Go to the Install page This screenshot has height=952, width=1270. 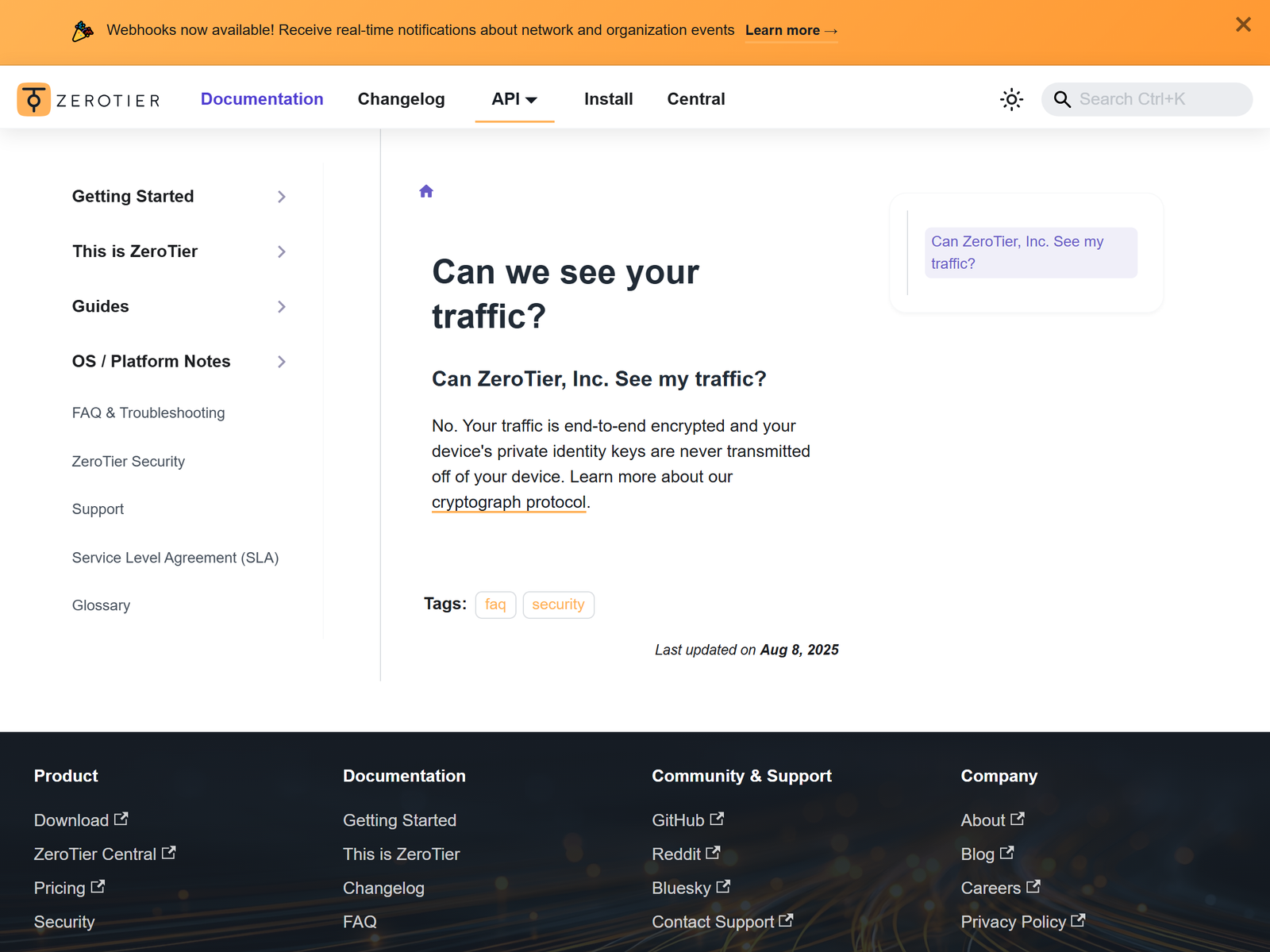pos(609,99)
